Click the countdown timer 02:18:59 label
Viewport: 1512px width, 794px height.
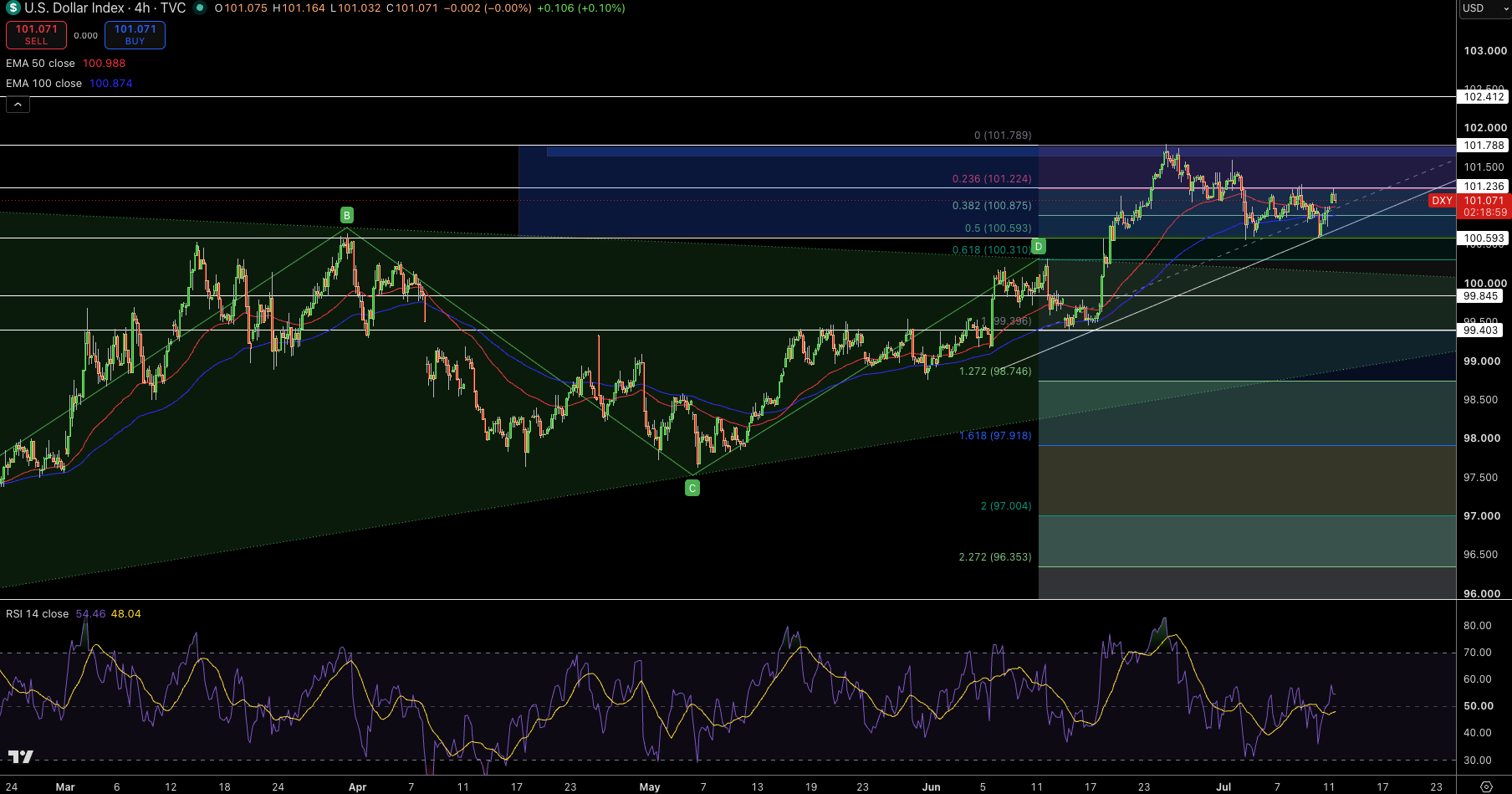(x=1484, y=213)
